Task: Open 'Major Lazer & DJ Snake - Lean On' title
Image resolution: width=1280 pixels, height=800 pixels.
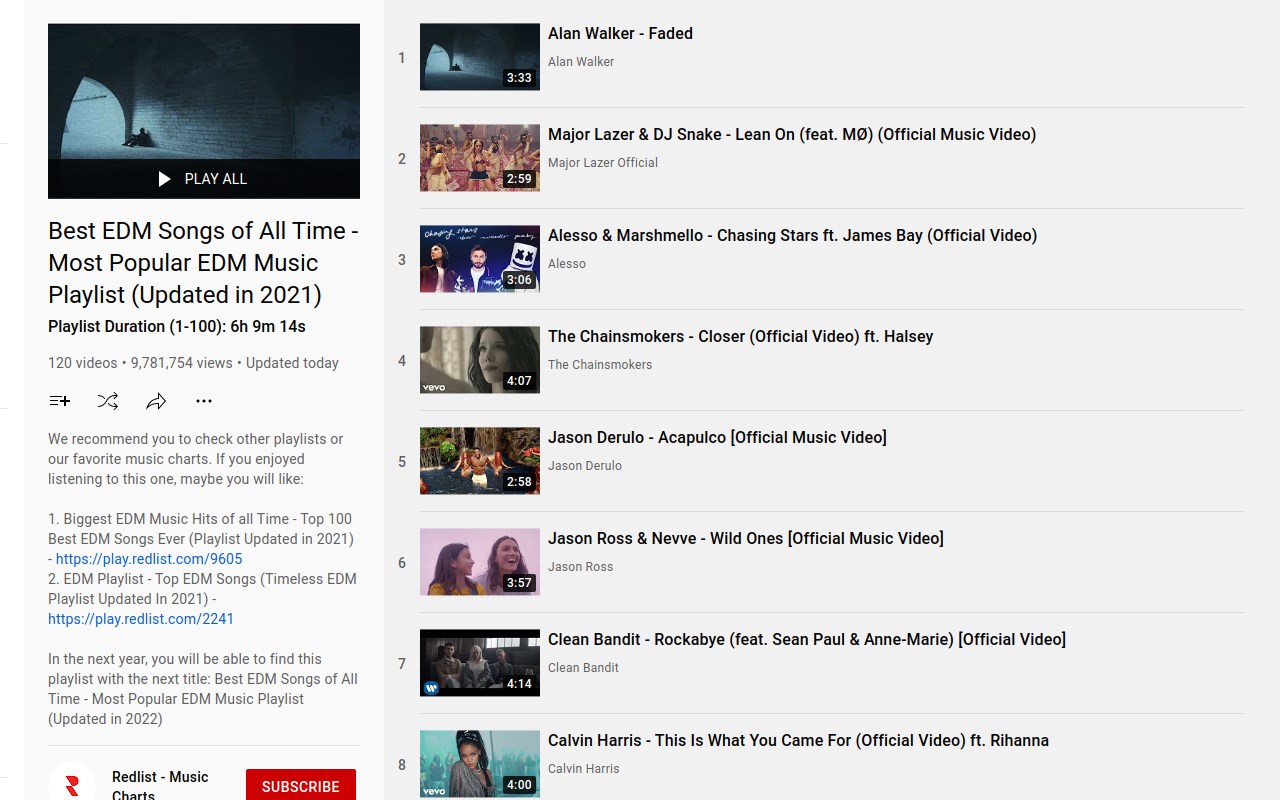Action: (x=792, y=134)
